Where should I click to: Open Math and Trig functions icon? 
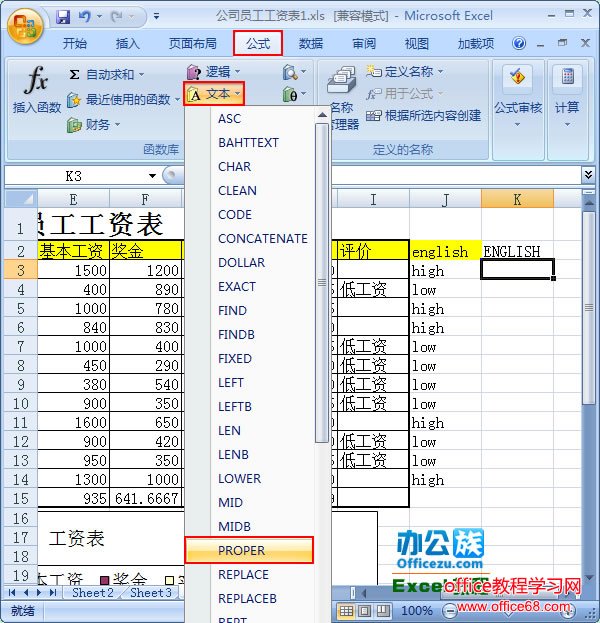[x=294, y=95]
